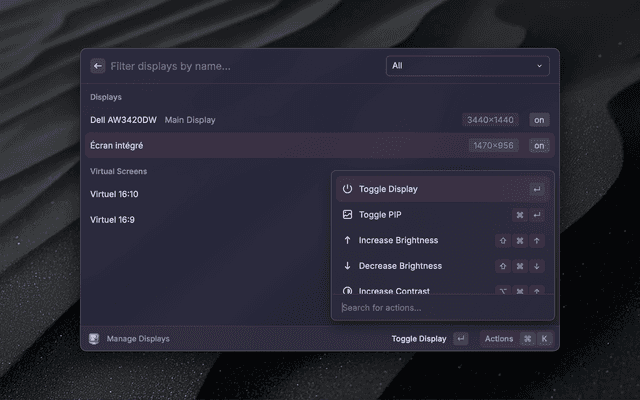Image resolution: width=640 pixels, height=400 pixels.
Task: Toggle the Dell AW3420DW on badge
Action: point(539,120)
